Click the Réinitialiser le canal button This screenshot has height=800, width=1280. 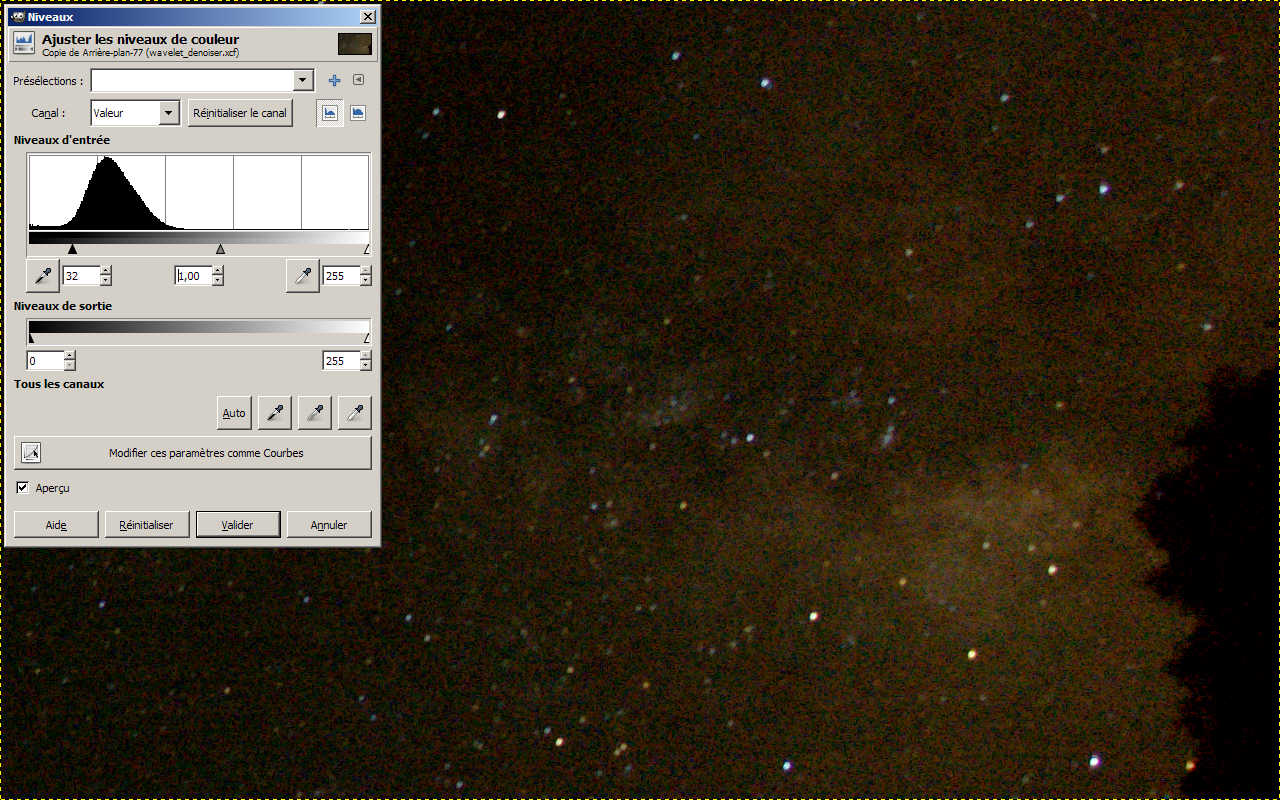tap(240, 113)
